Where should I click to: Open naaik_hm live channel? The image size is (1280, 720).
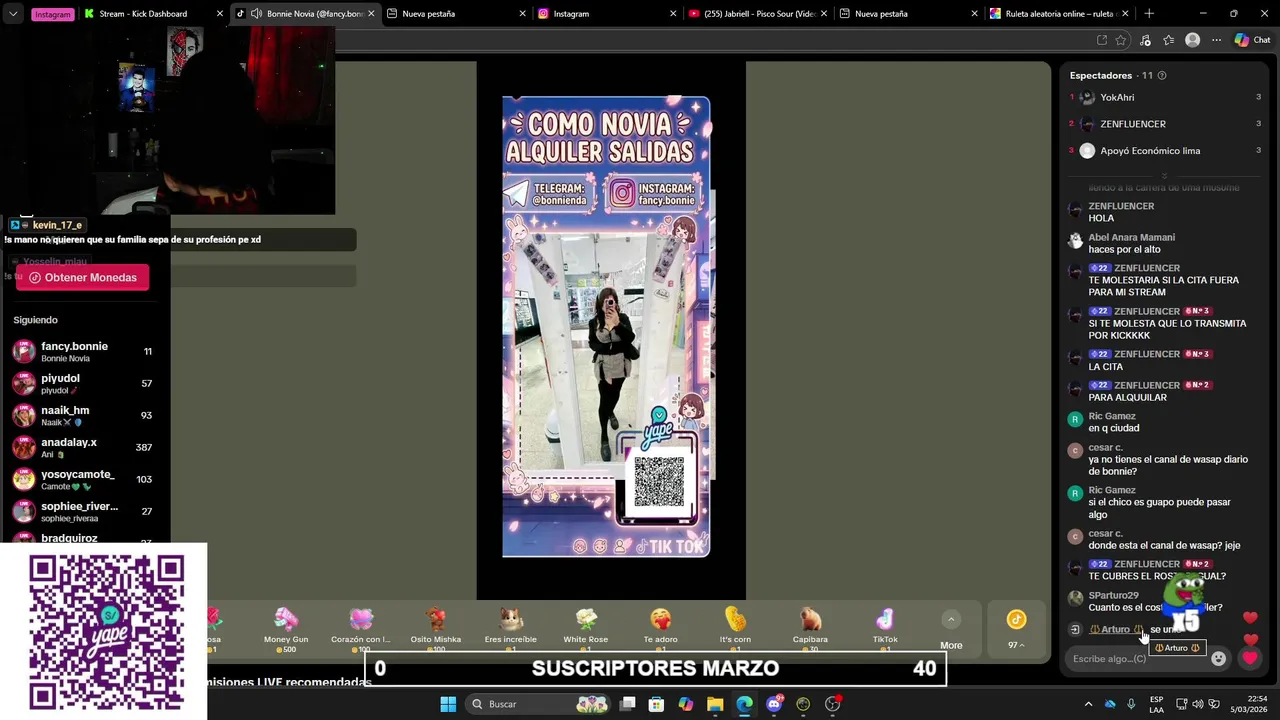click(x=84, y=415)
